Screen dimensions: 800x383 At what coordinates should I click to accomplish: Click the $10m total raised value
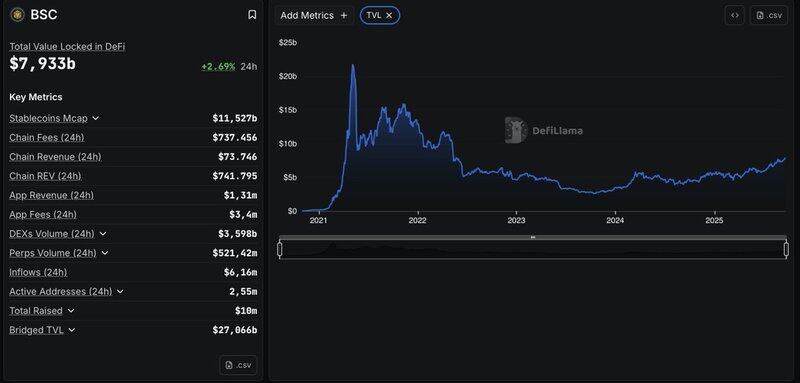(x=246, y=311)
